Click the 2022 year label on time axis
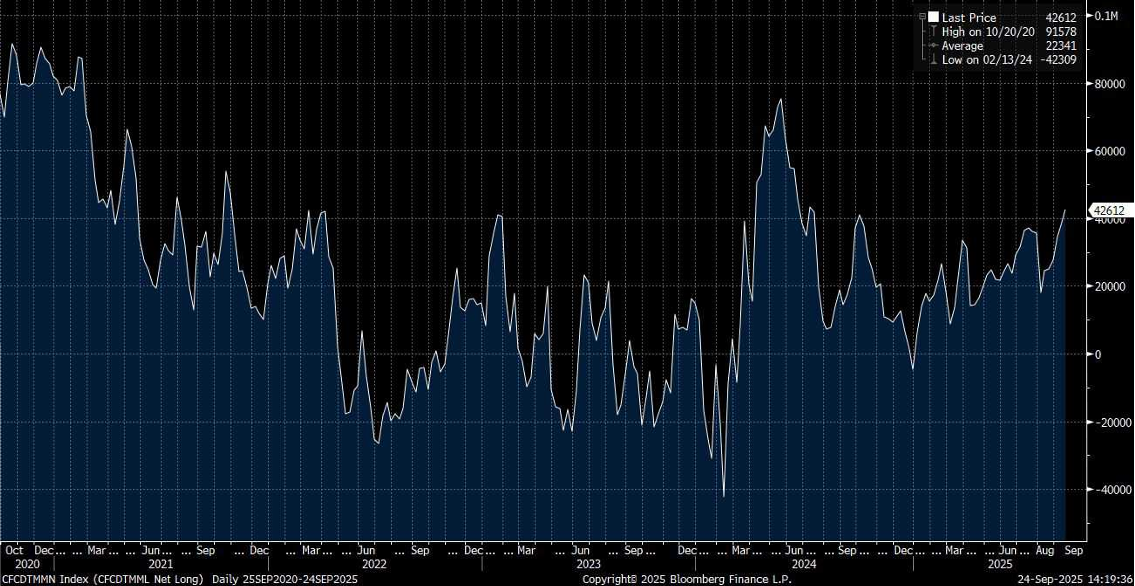The image size is (1135, 586). [x=374, y=564]
